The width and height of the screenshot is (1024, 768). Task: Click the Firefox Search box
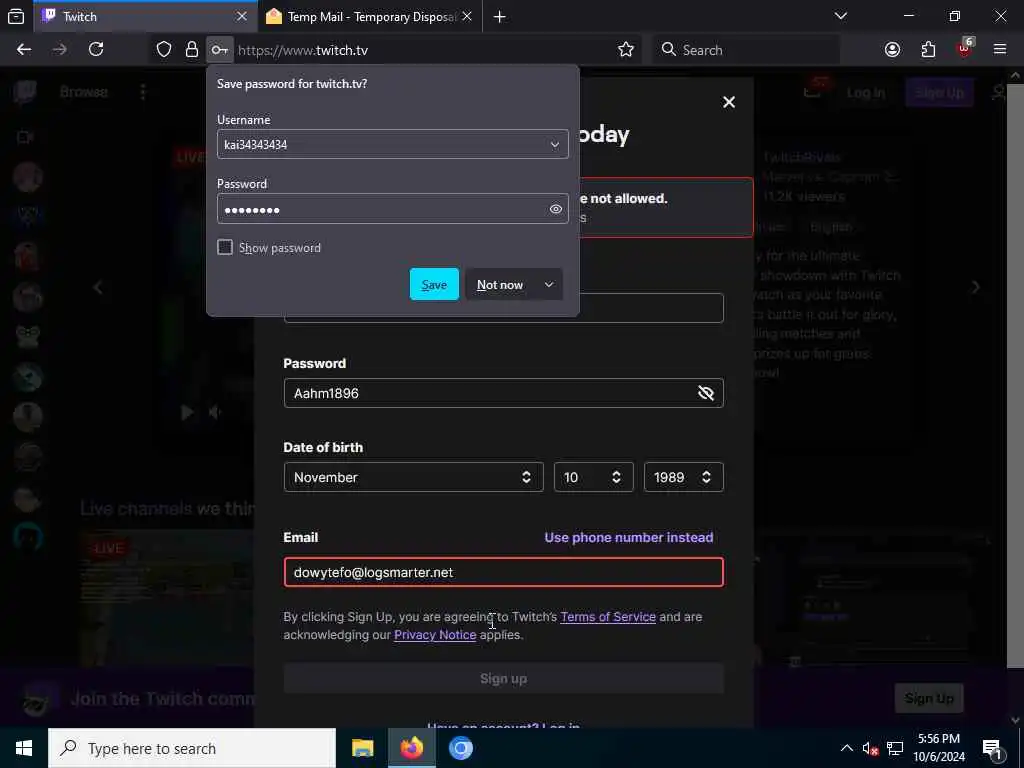(x=746, y=50)
